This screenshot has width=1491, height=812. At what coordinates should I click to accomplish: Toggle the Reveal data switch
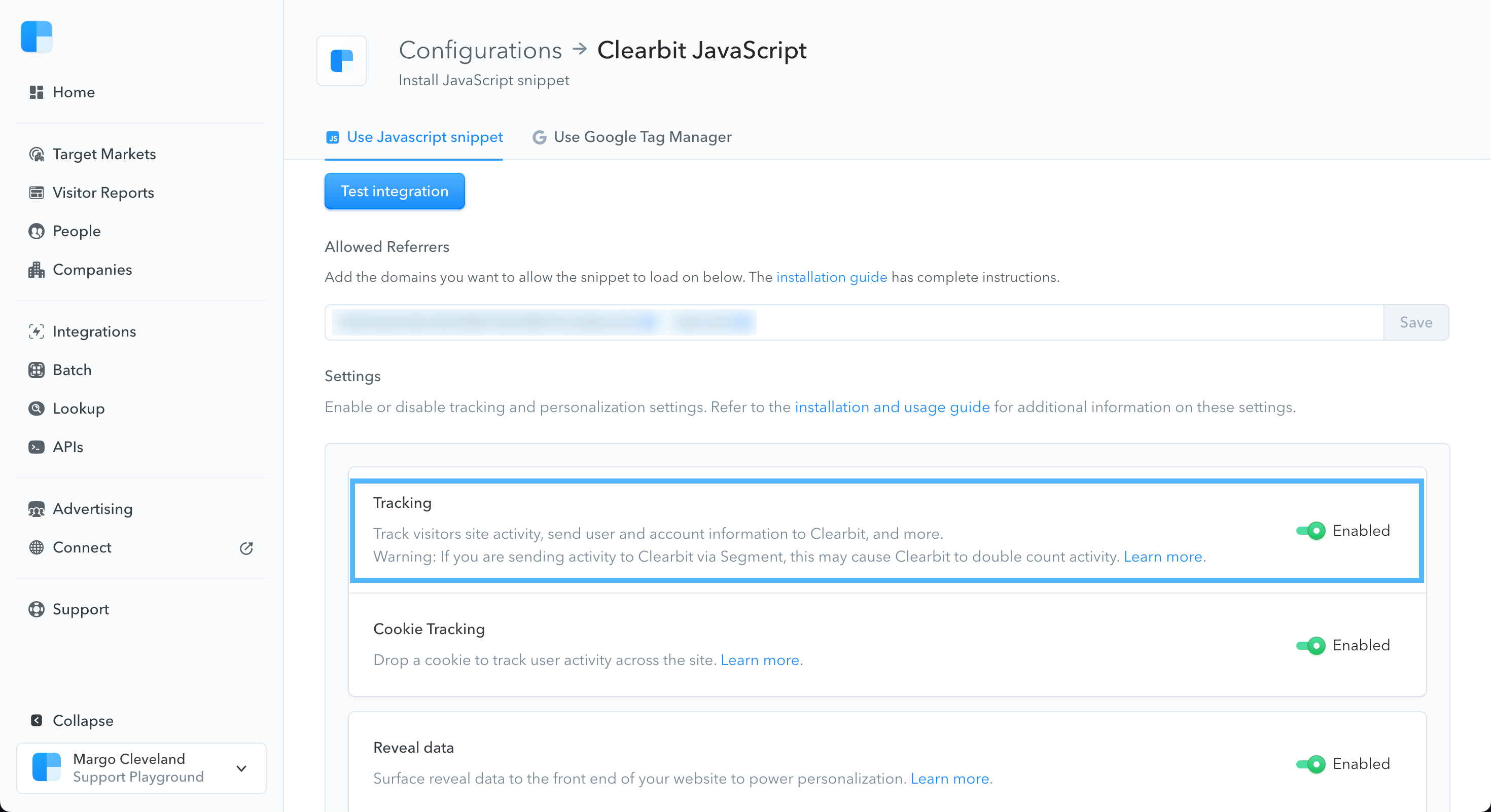(1311, 764)
